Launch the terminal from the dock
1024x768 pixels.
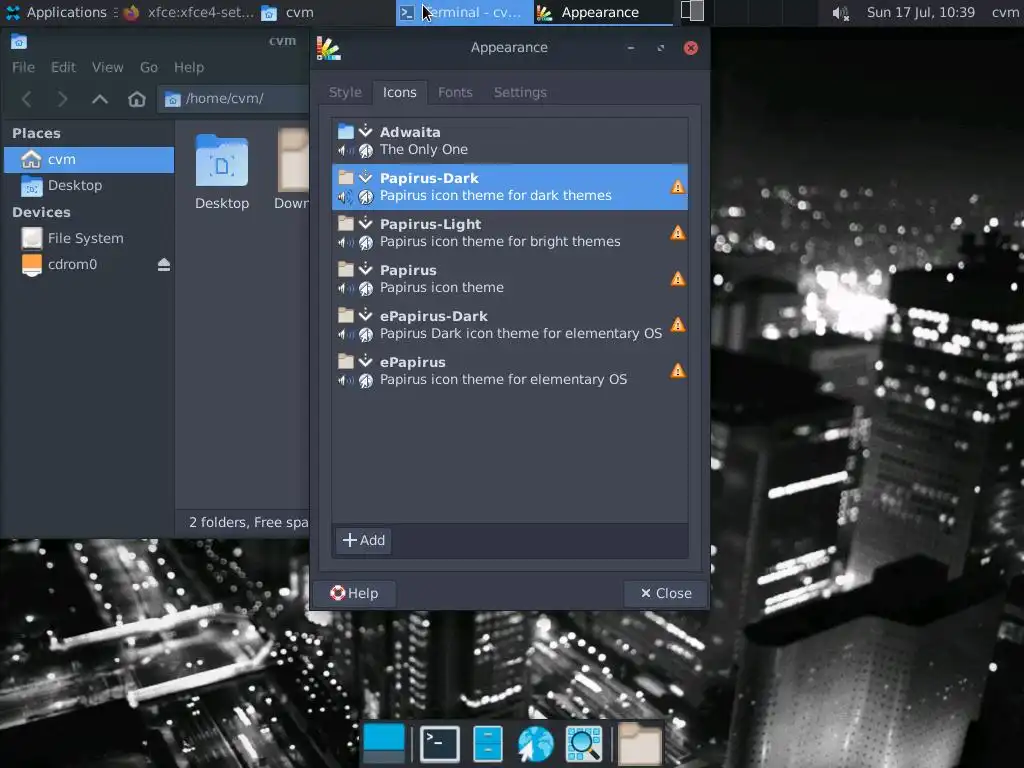point(440,744)
